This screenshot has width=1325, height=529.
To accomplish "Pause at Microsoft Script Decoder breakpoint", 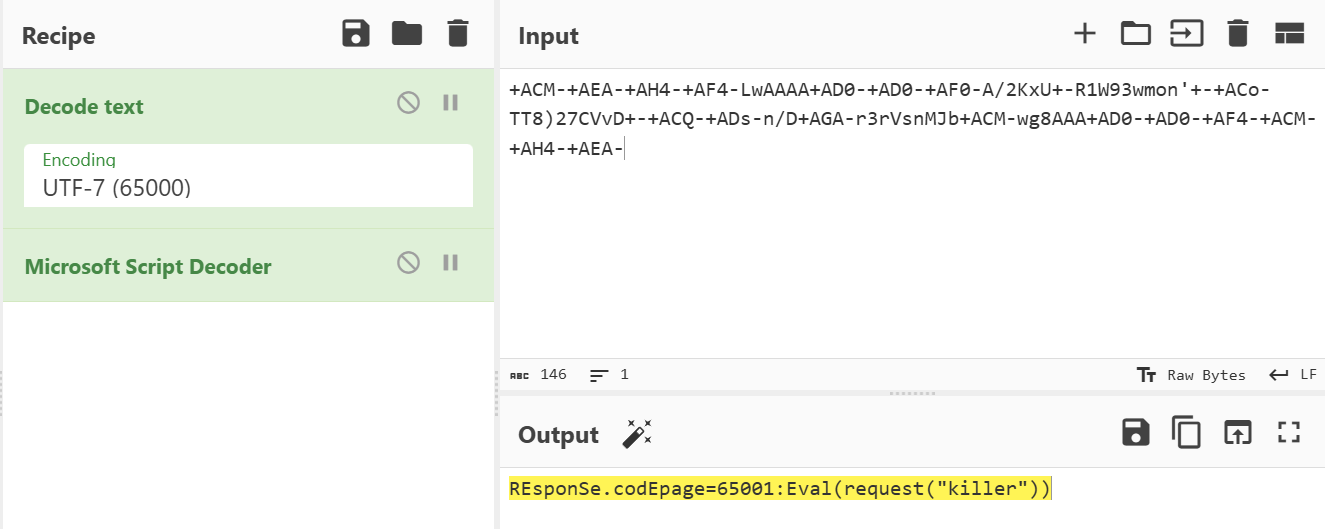I will 451,262.
